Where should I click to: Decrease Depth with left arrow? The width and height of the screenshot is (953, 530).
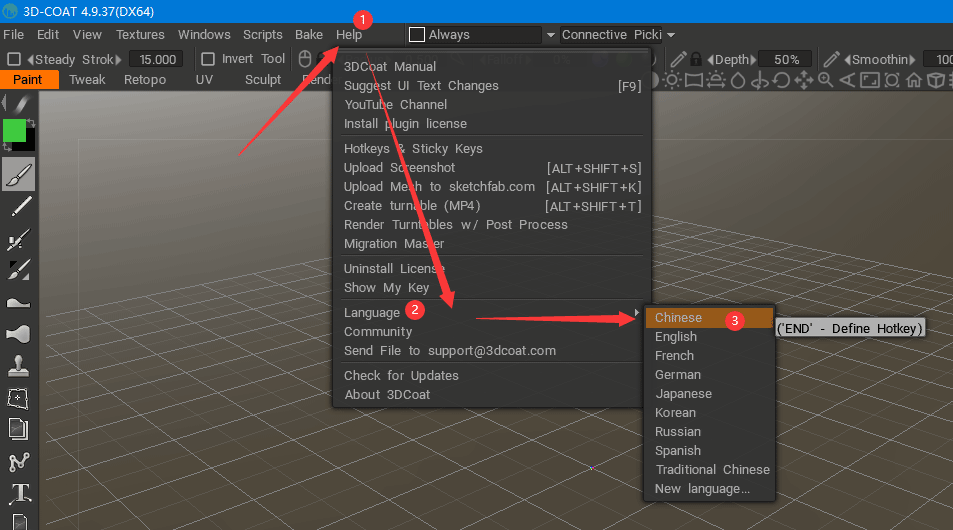point(710,60)
